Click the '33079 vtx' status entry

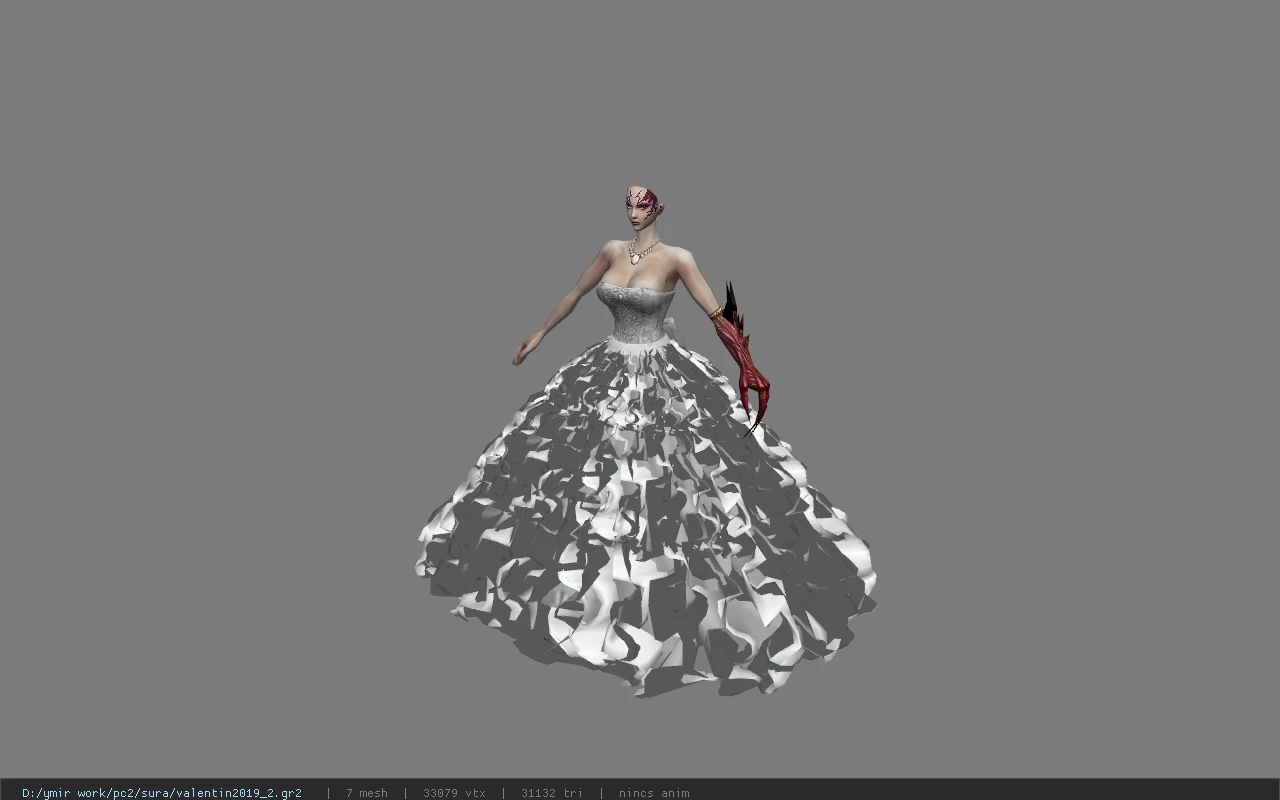click(x=454, y=793)
